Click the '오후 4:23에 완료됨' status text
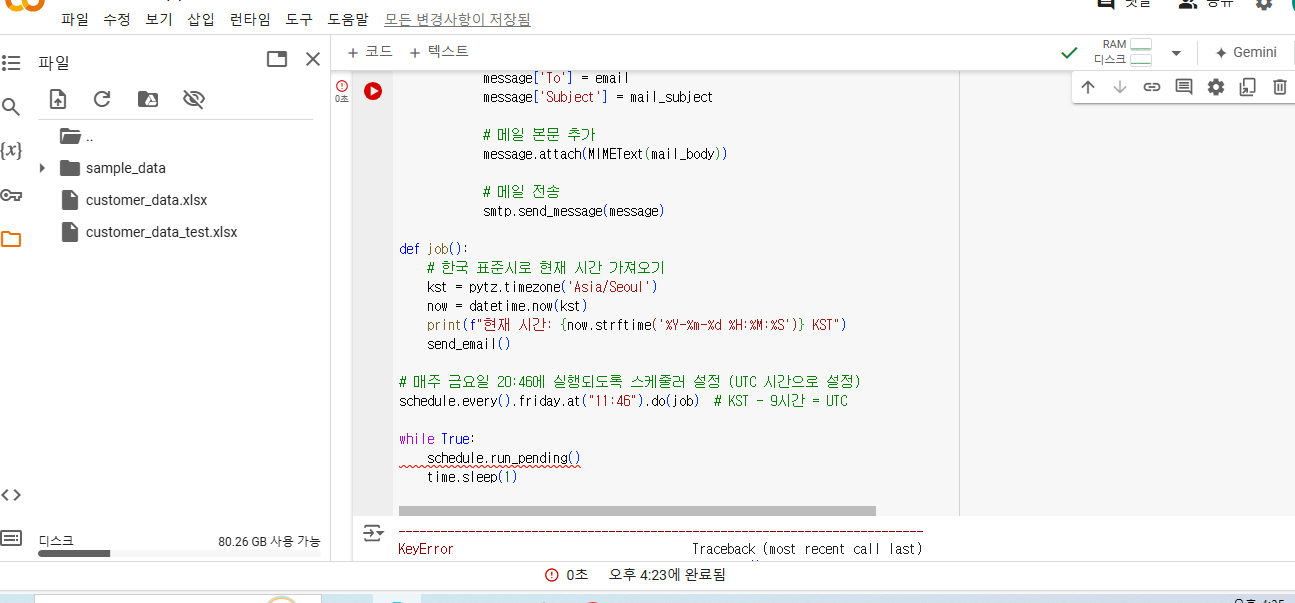Image resolution: width=1295 pixels, height=603 pixels. 667,575
